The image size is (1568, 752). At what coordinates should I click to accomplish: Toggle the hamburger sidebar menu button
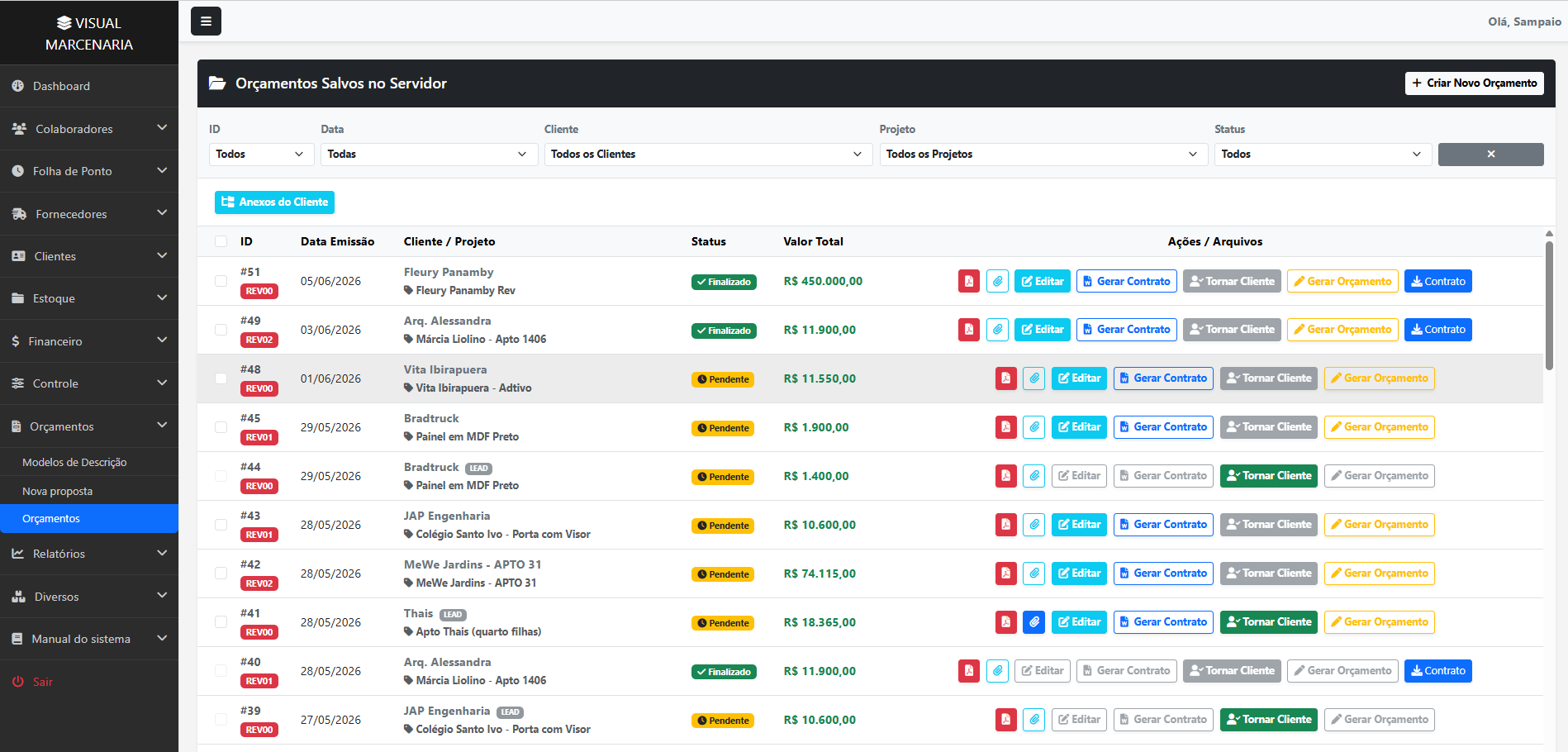(x=206, y=21)
